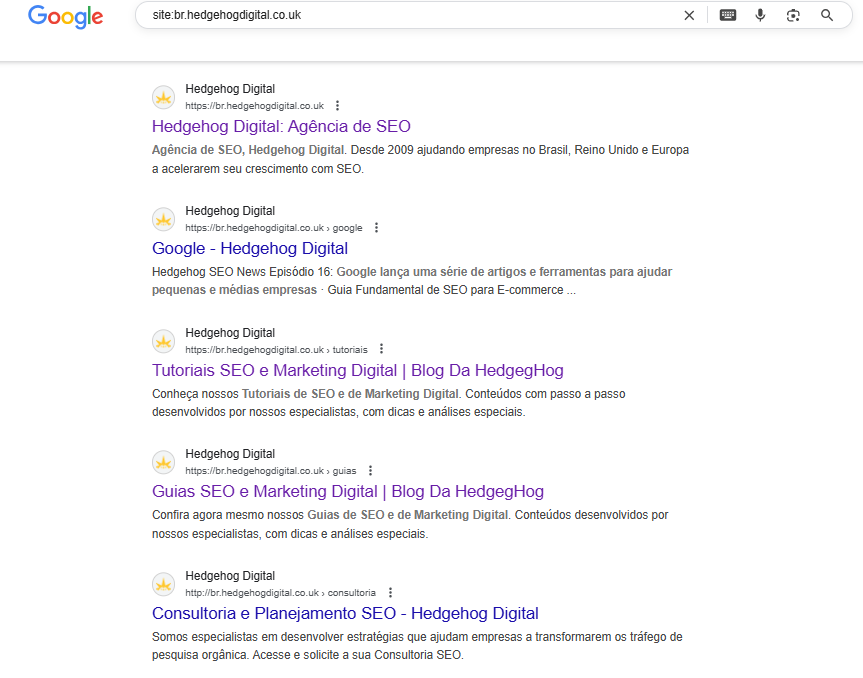This screenshot has height=678, width=863.
Task: Start voice search with the microphone
Action: pos(760,15)
